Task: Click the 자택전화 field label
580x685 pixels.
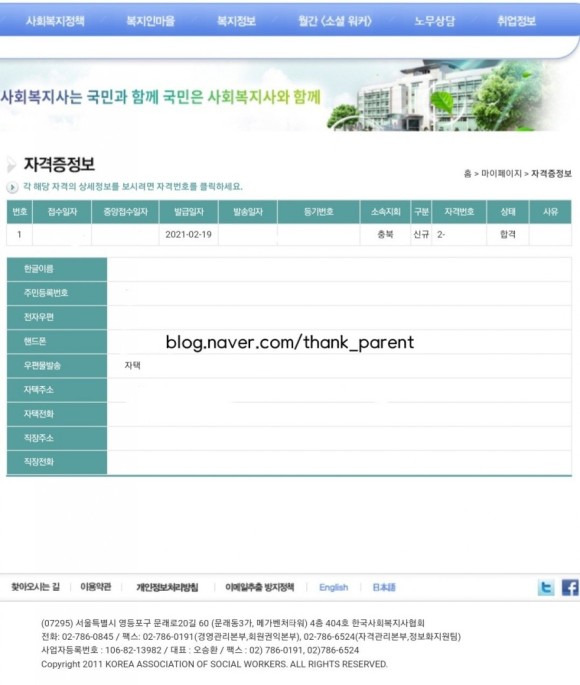Action: (57, 414)
